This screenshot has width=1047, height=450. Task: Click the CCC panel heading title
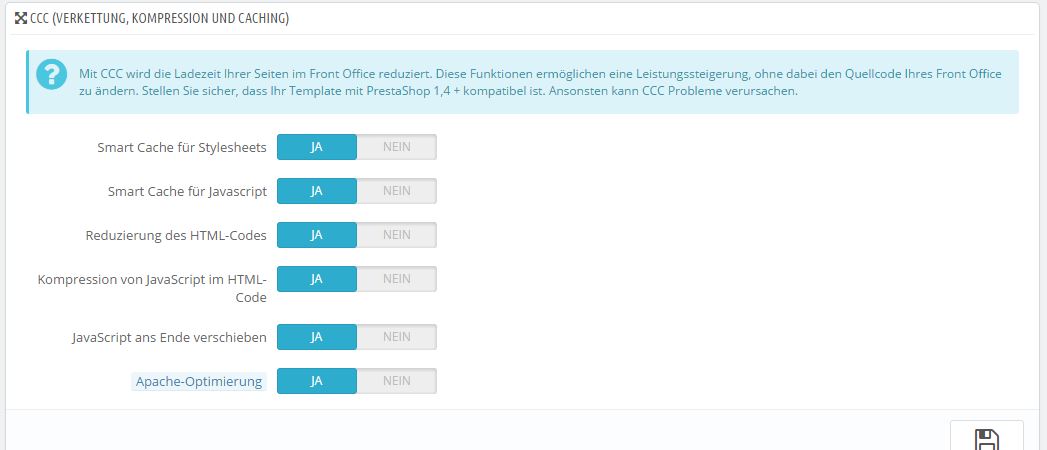(x=160, y=18)
